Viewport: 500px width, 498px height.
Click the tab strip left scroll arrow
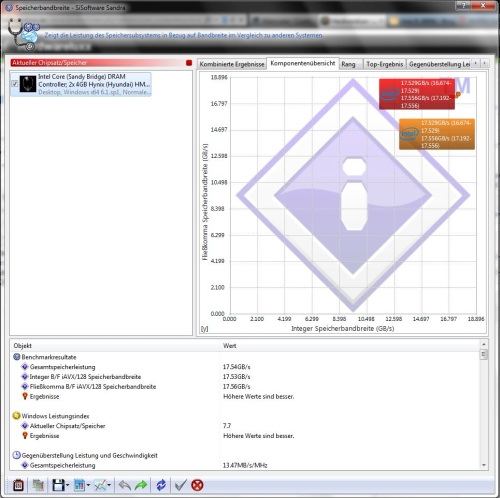tap(476, 63)
